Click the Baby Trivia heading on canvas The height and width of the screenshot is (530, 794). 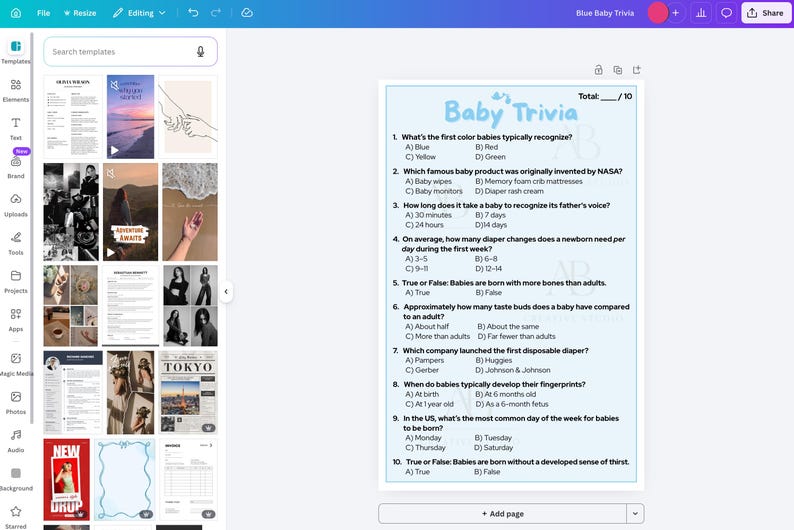[510, 111]
